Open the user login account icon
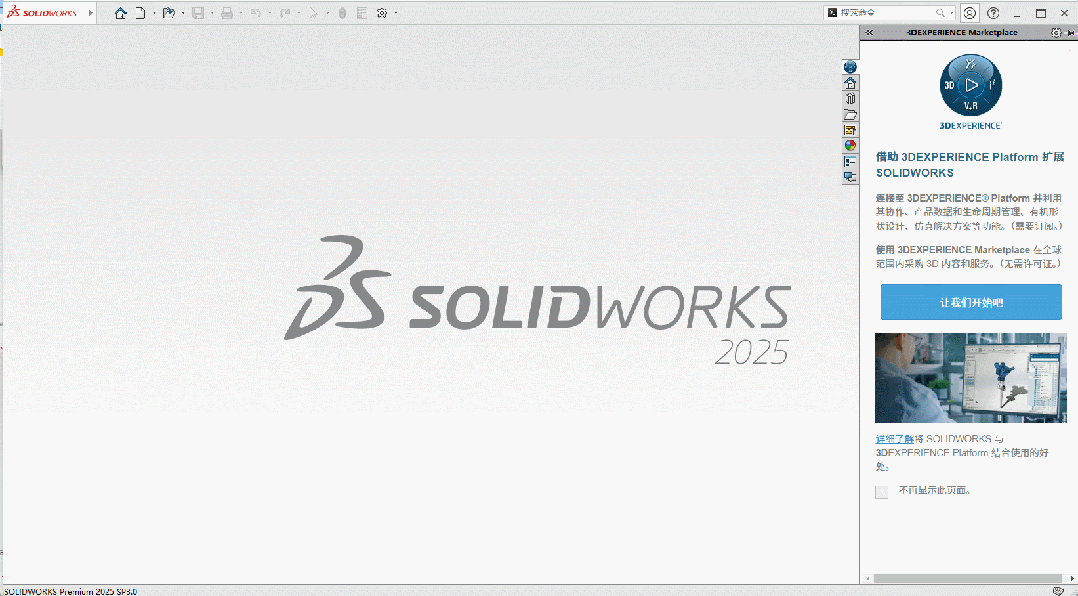The height and width of the screenshot is (596, 1078). point(969,12)
